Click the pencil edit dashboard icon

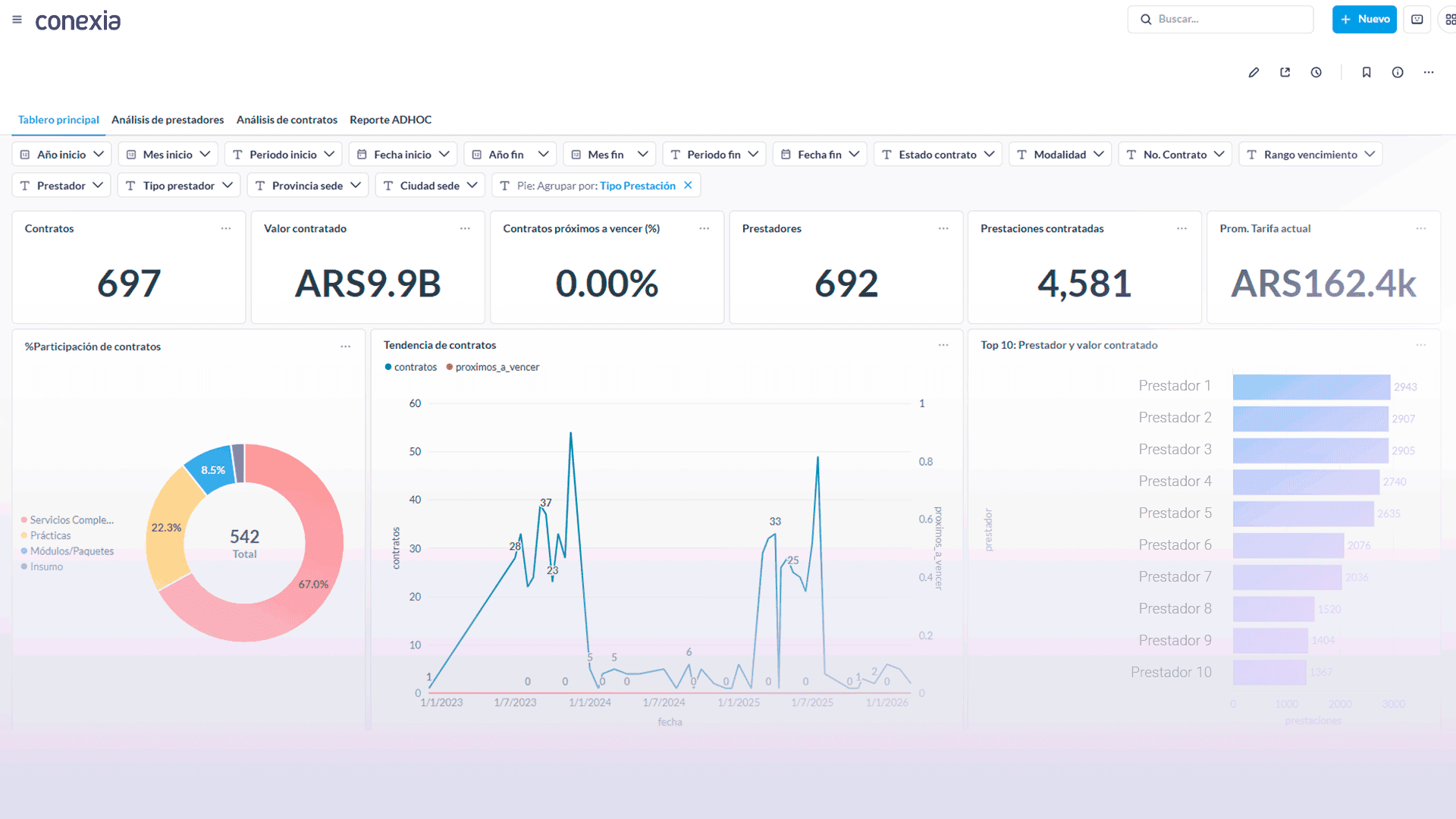pyautogui.click(x=1254, y=73)
